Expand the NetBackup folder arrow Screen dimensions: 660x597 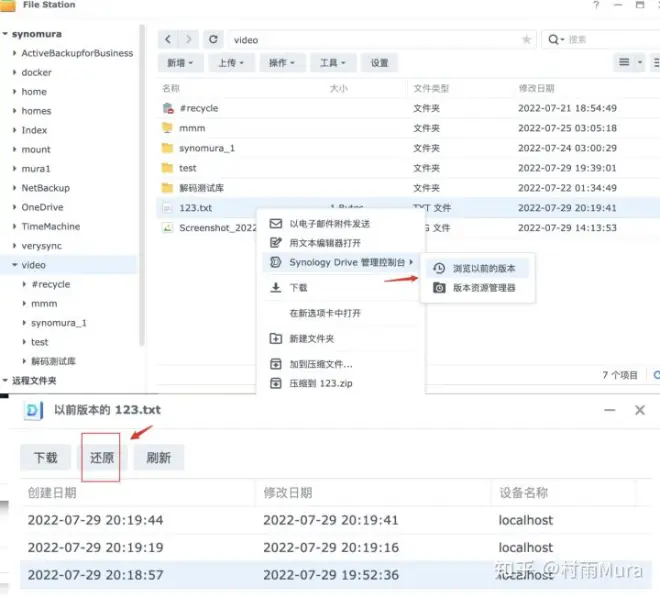[x=15, y=188]
